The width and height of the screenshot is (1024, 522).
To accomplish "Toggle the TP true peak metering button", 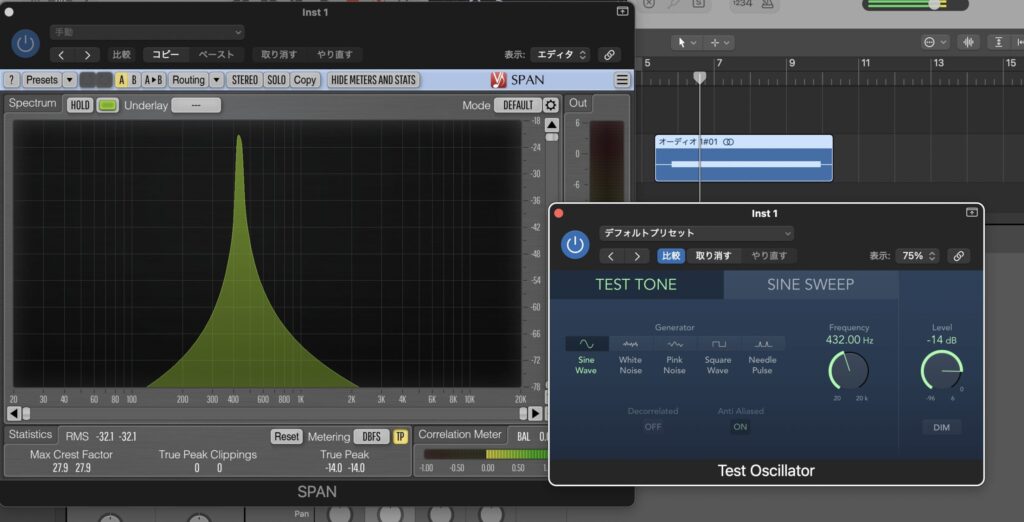I will tap(400, 437).
